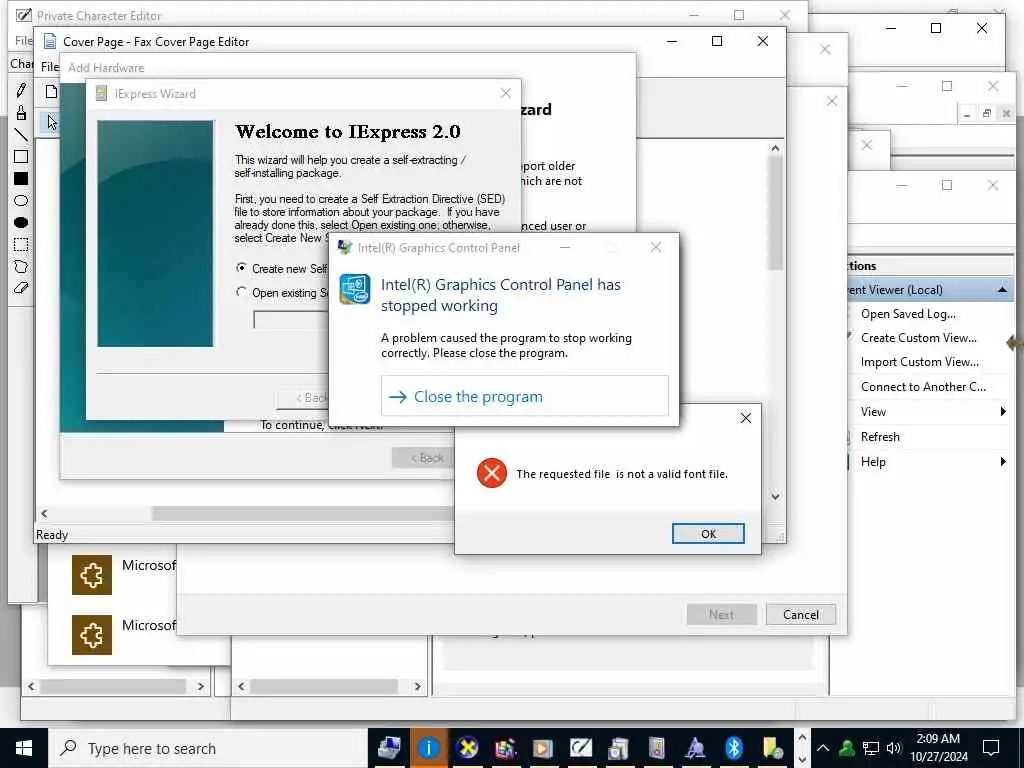Screen dimensions: 1024x768
Task: Open the File menu in Private Character Editor
Action: tap(24, 40)
